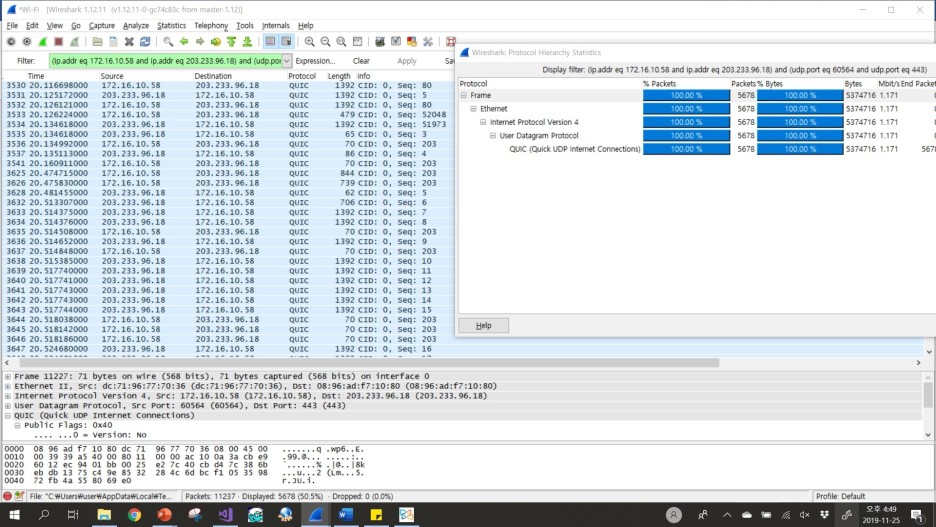The image size is (936, 527).
Task: Open capture filters toolbar icon
Action: (380, 41)
